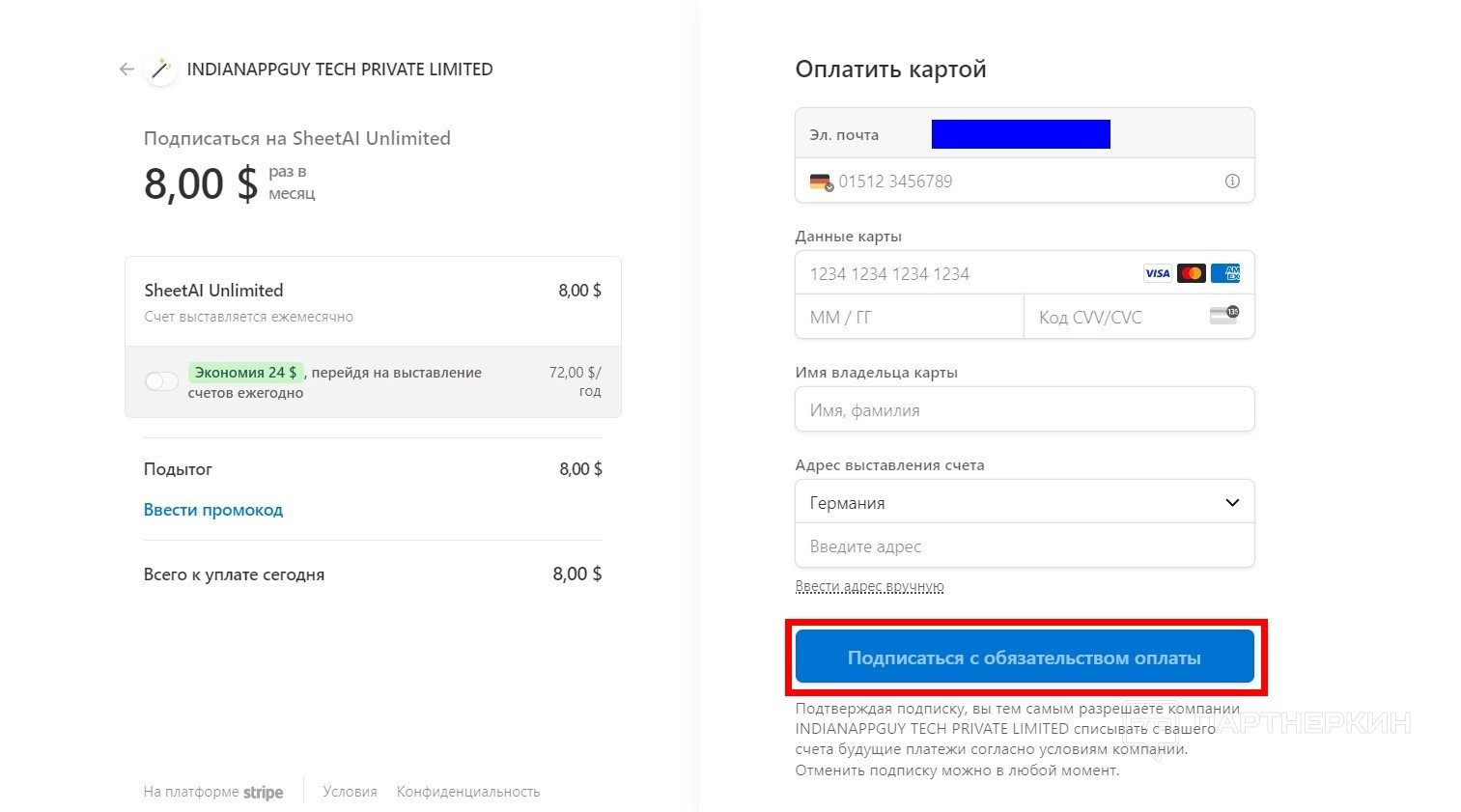Viewport: 1461px width, 812px height.
Task: Open the Условия footer link
Action: (x=350, y=792)
